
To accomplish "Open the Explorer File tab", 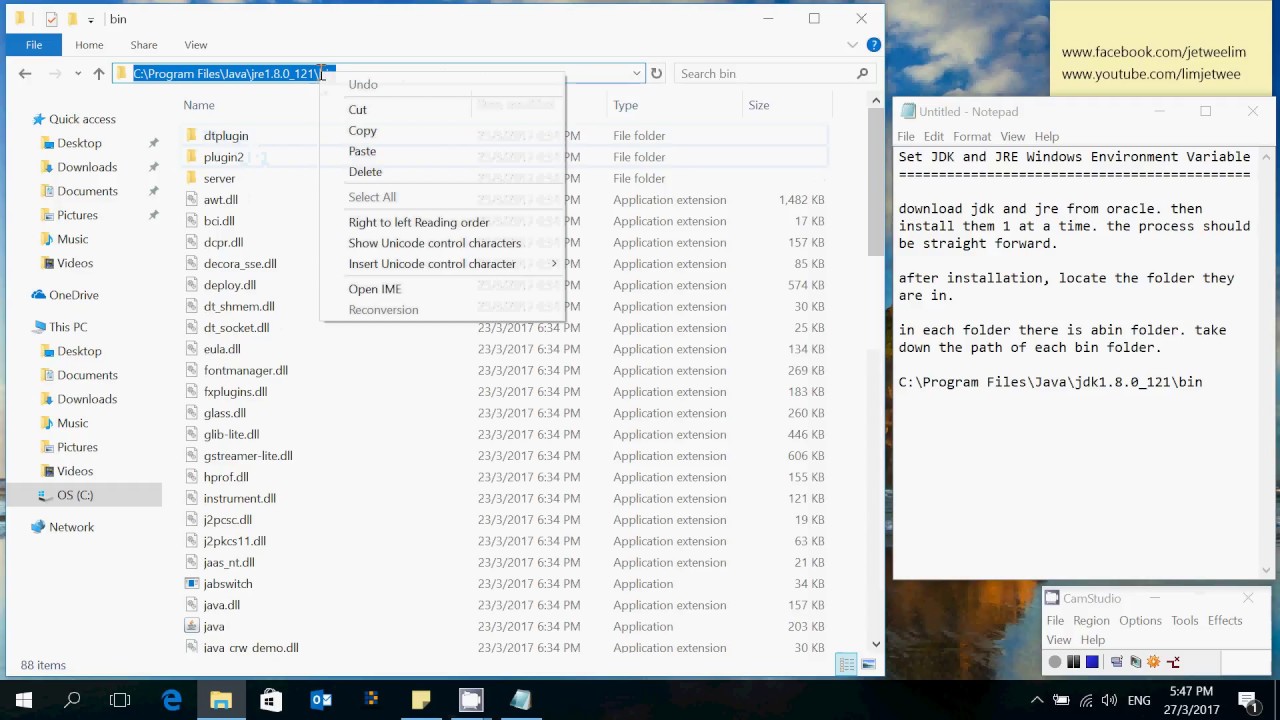I will [x=34, y=45].
